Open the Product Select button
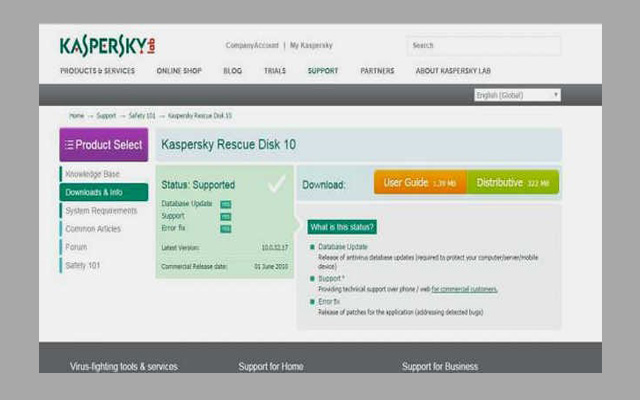 (x=104, y=144)
